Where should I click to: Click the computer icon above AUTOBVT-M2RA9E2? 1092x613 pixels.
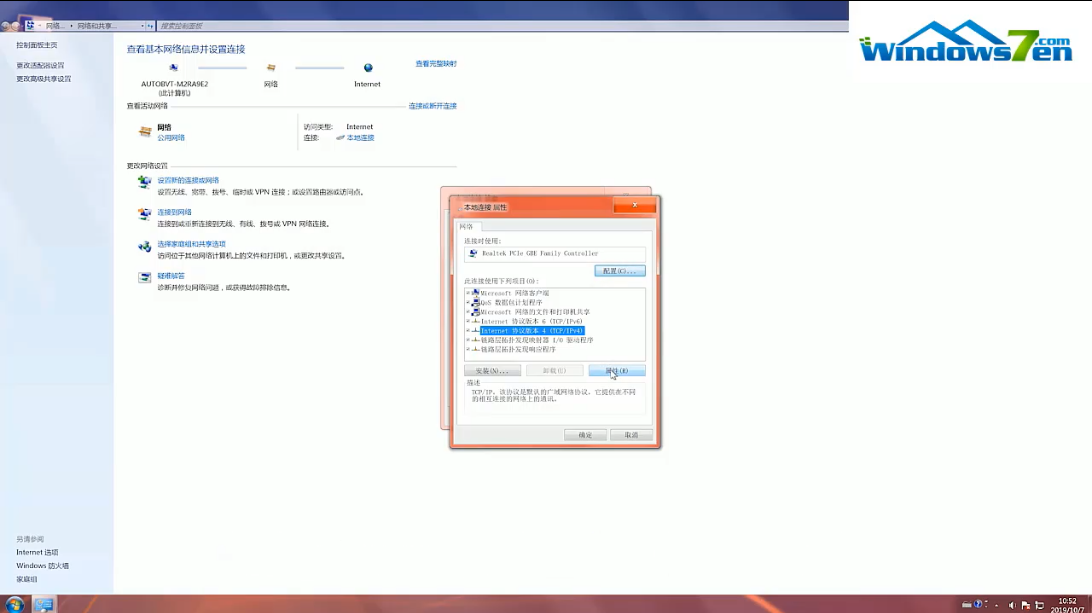tap(174, 68)
